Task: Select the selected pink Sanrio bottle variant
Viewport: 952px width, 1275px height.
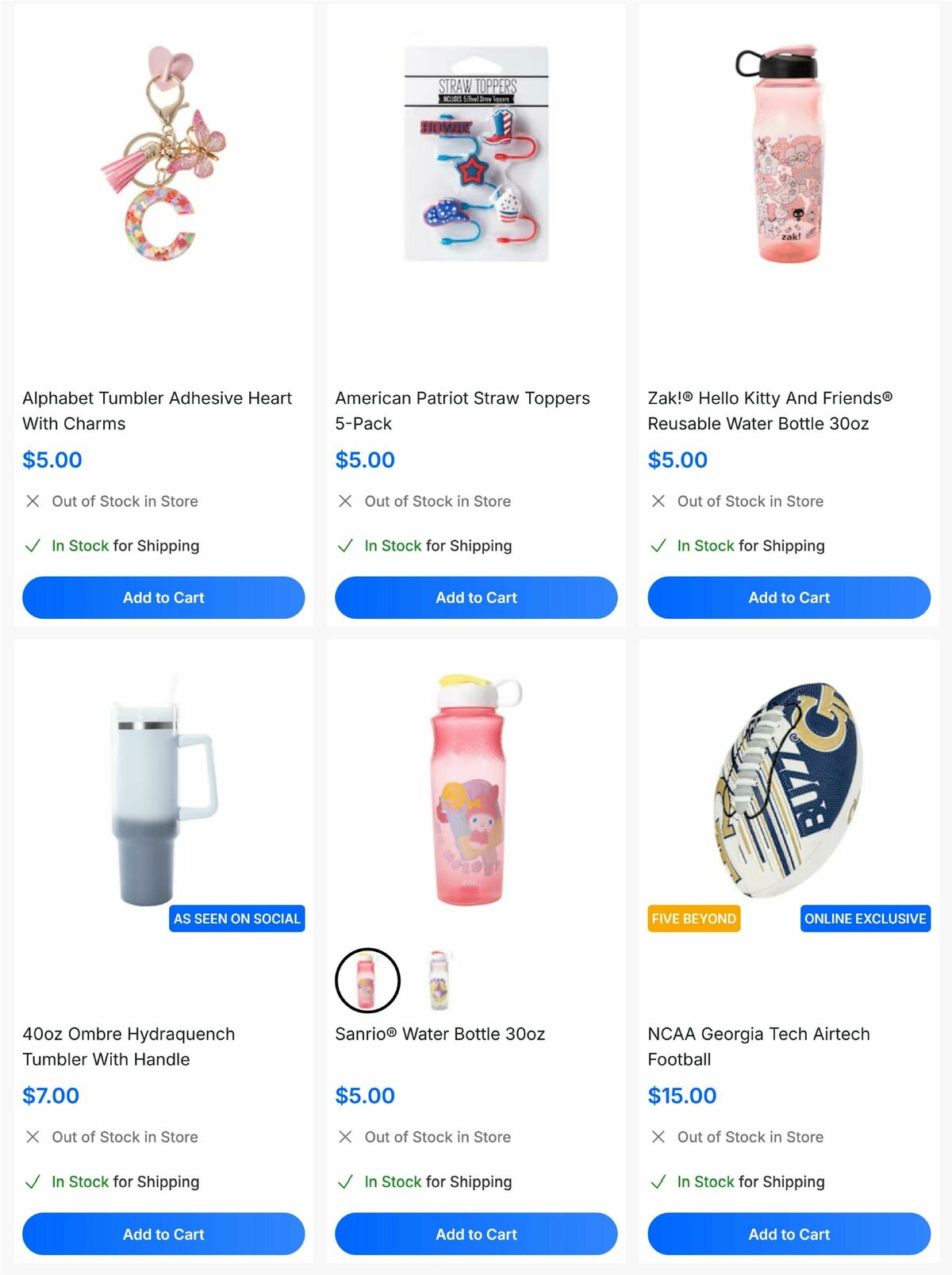Action: coord(367,979)
